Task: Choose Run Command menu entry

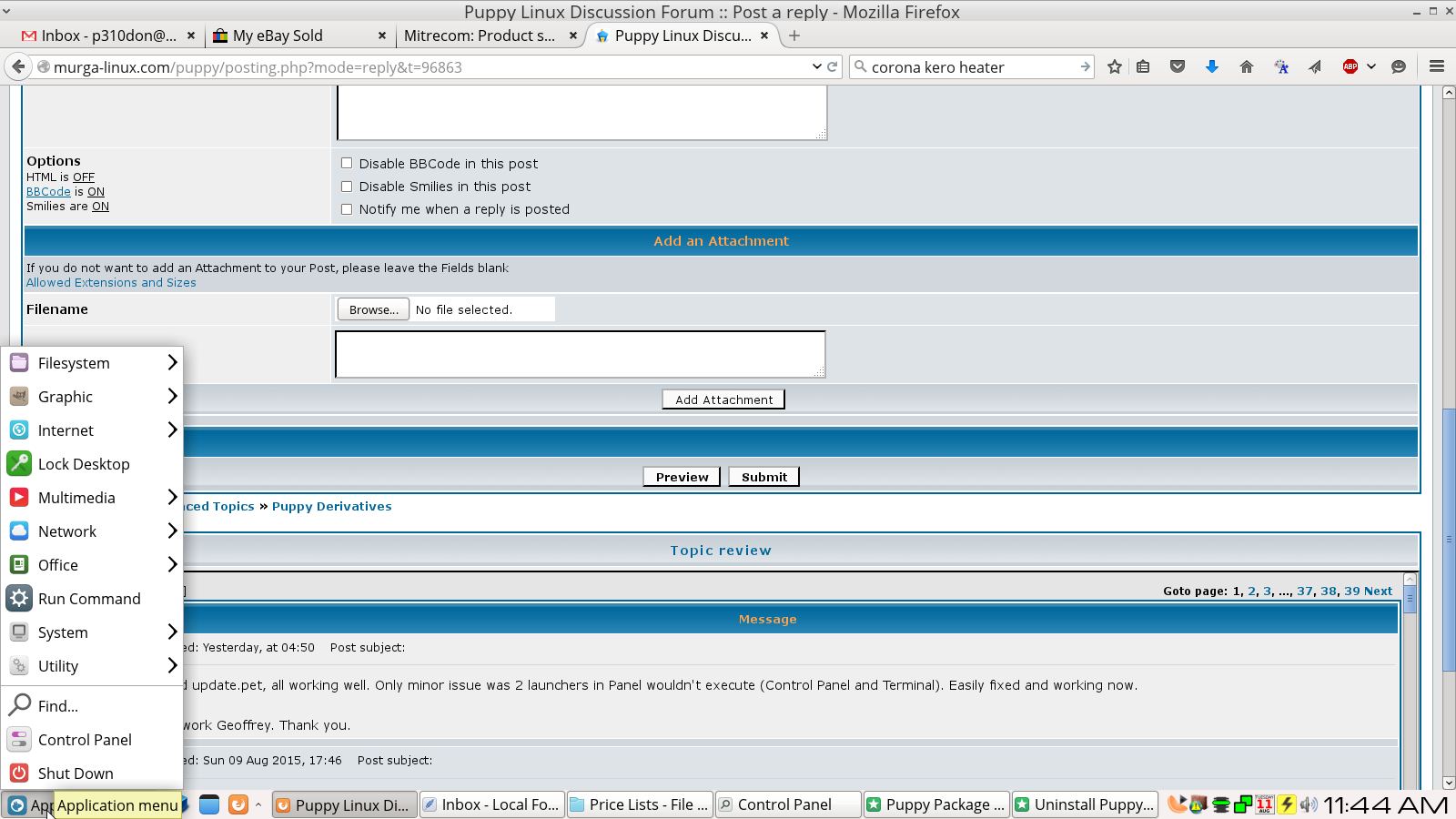Action: coord(92,599)
